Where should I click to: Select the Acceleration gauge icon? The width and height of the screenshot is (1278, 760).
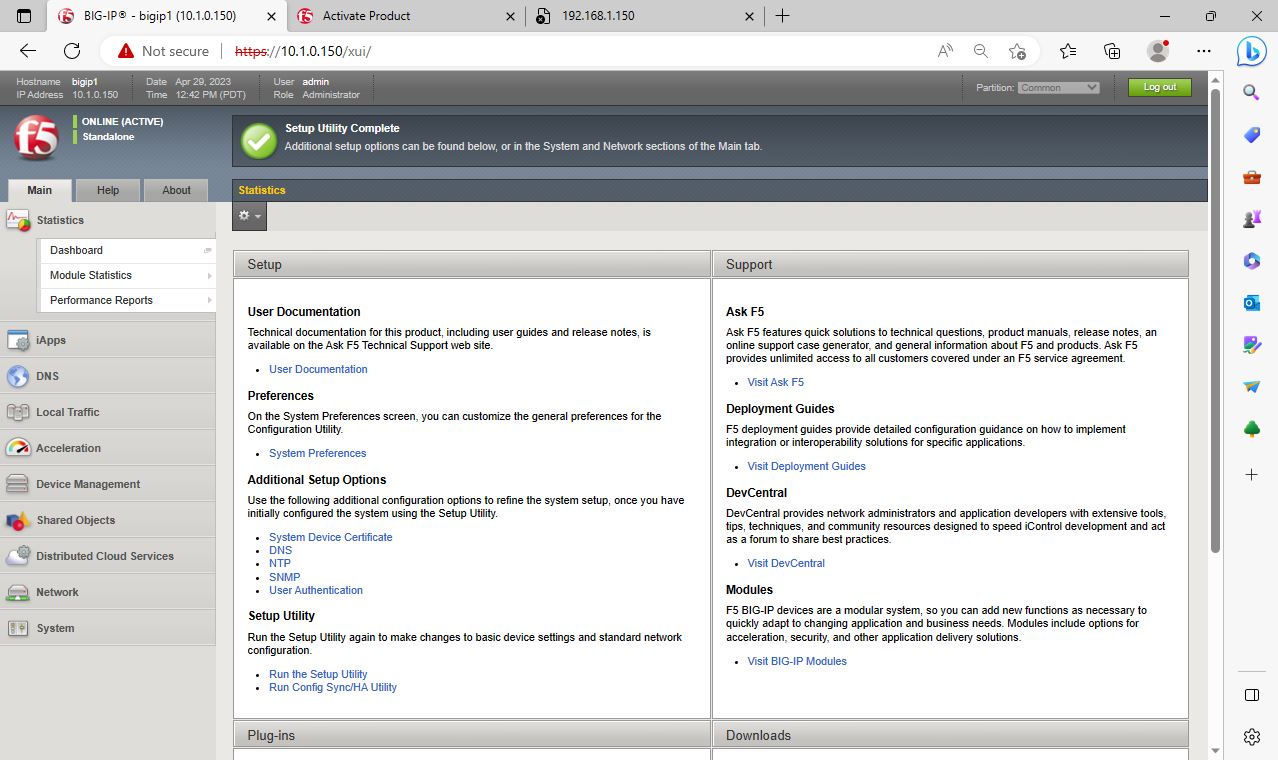coord(18,448)
